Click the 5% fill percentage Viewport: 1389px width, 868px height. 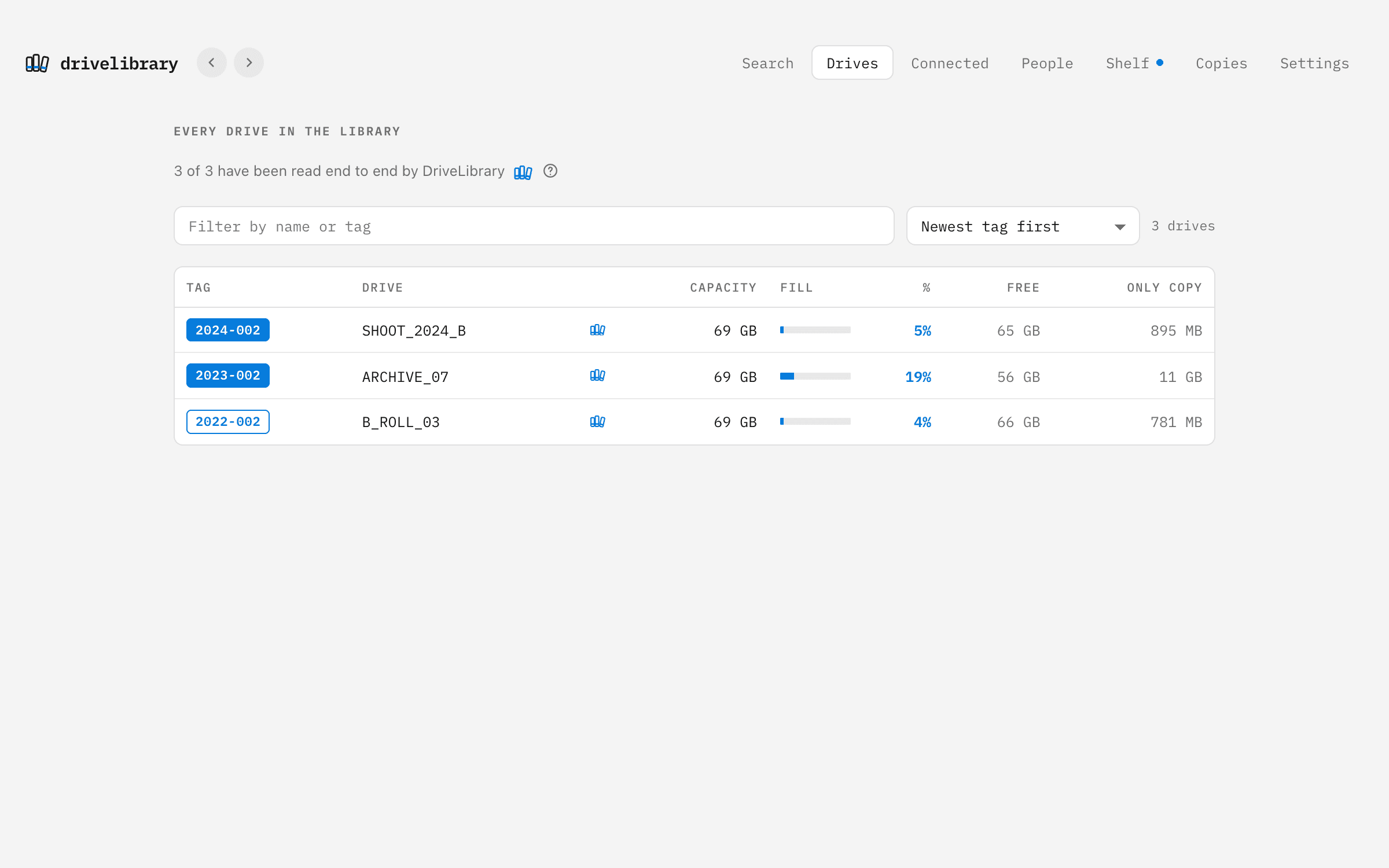tap(923, 331)
